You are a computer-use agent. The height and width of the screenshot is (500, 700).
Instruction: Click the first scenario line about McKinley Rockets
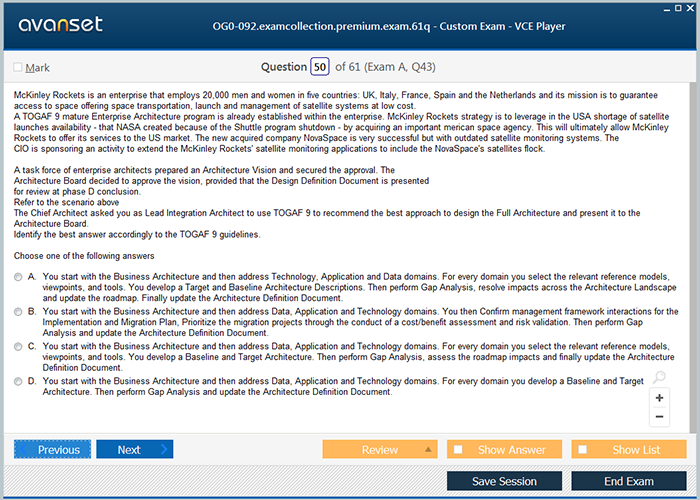tap(336, 95)
